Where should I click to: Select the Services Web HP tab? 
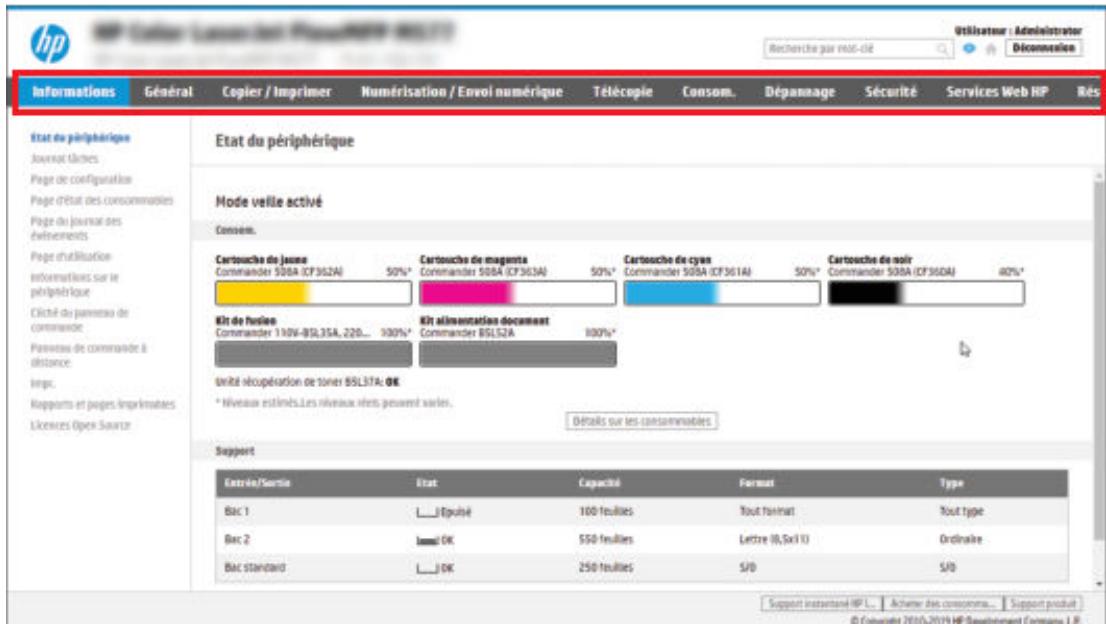997,92
